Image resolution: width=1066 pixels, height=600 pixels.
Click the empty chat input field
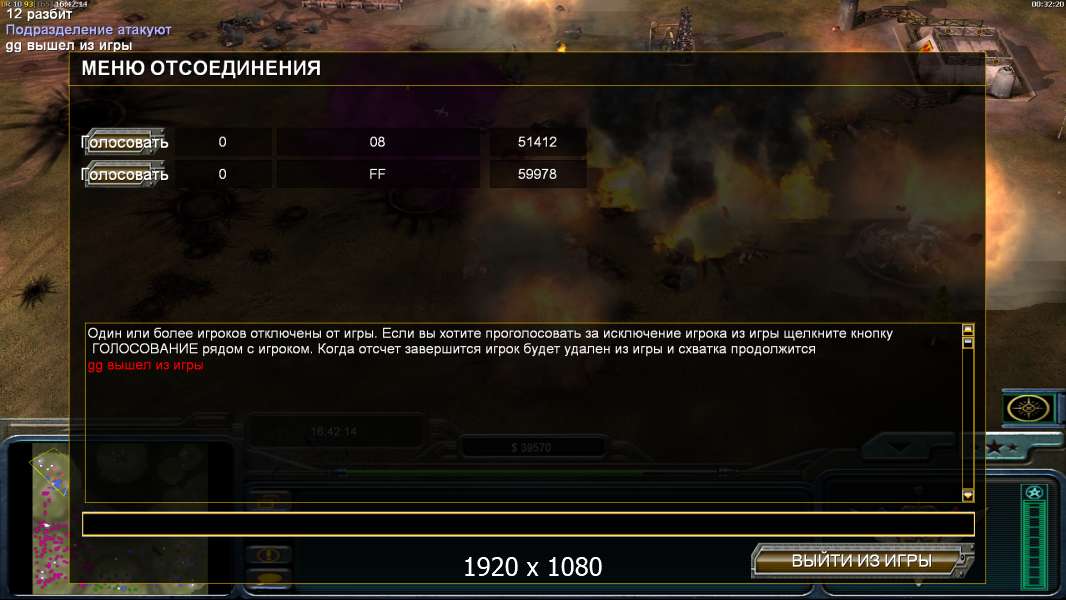pyautogui.click(x=528, y=524)
